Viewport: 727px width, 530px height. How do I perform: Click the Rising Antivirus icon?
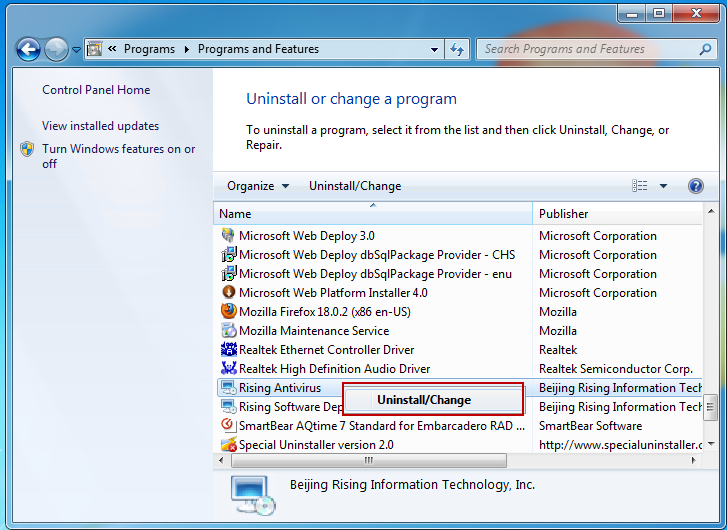tap(228, 388)
